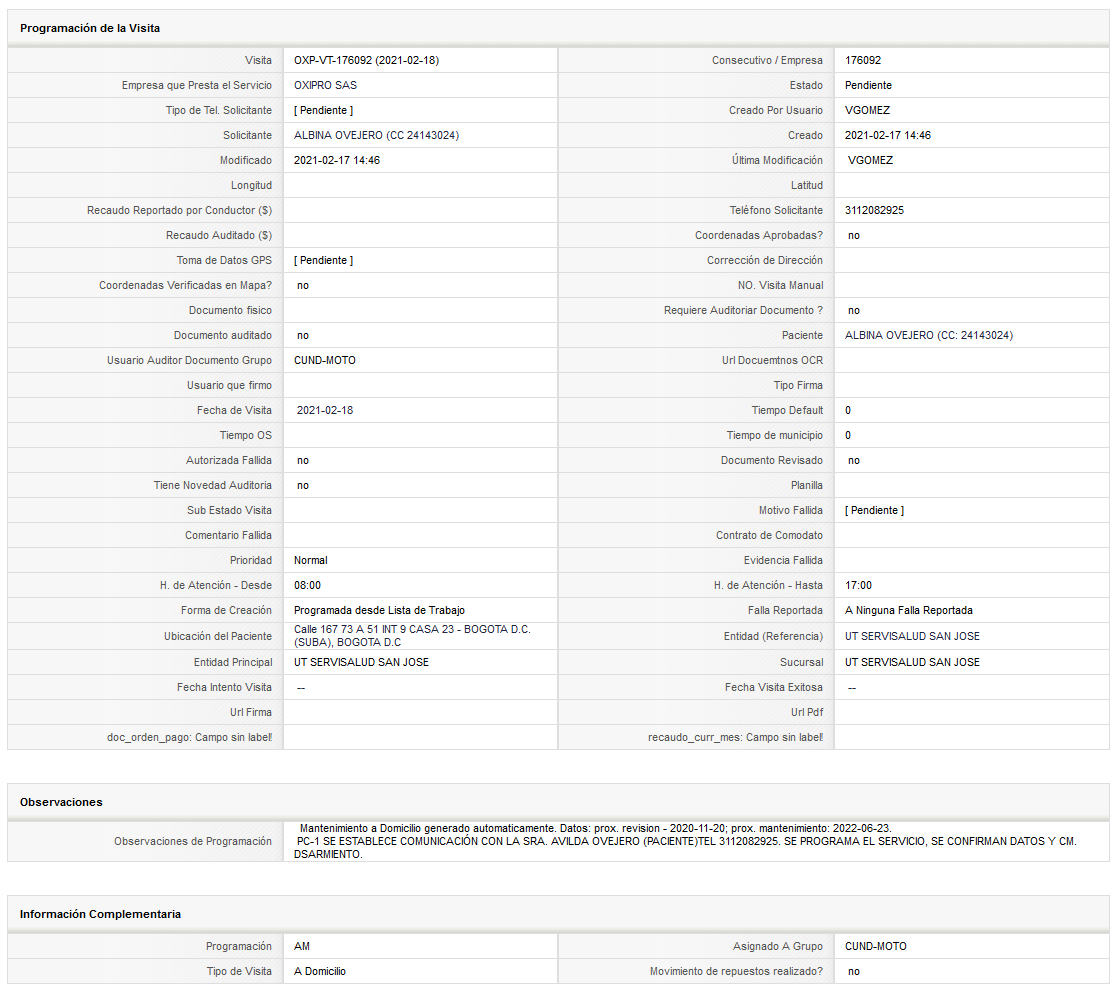Click the Programación value AM
This screenshot has height=1000, width=1118.
302,947
